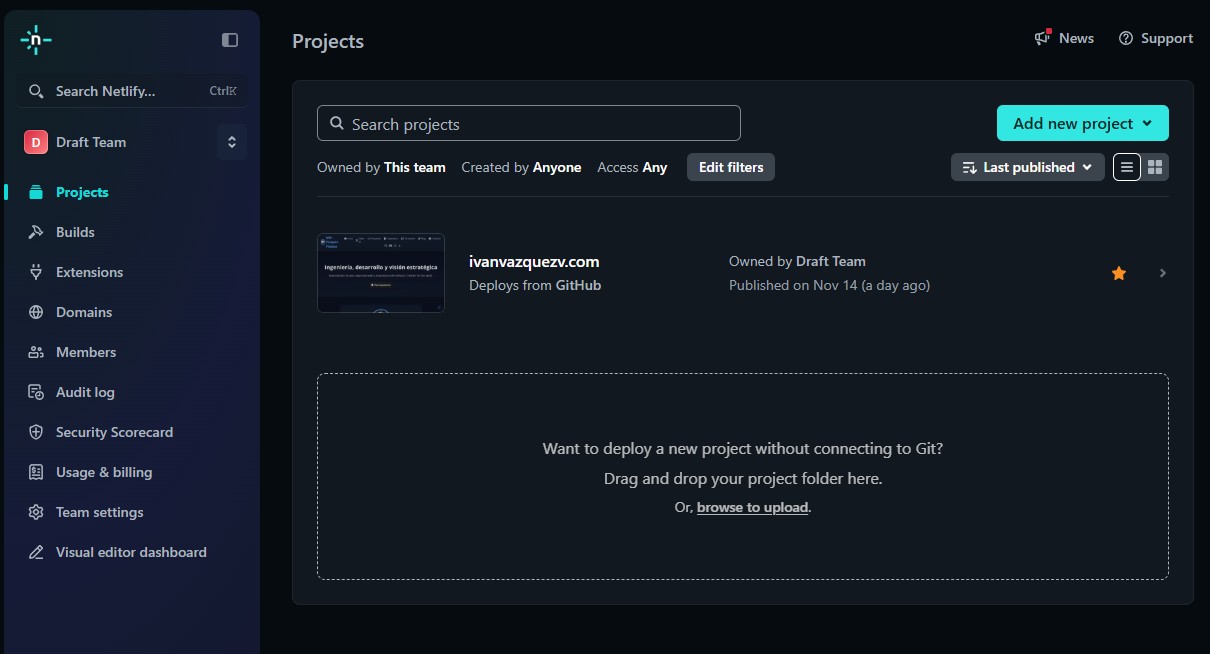Image resolution: width=1210 pixels, height=654 pixels.
Task: Open the ivanvazquezv.com project thumbnail
Action: (381, 273)
